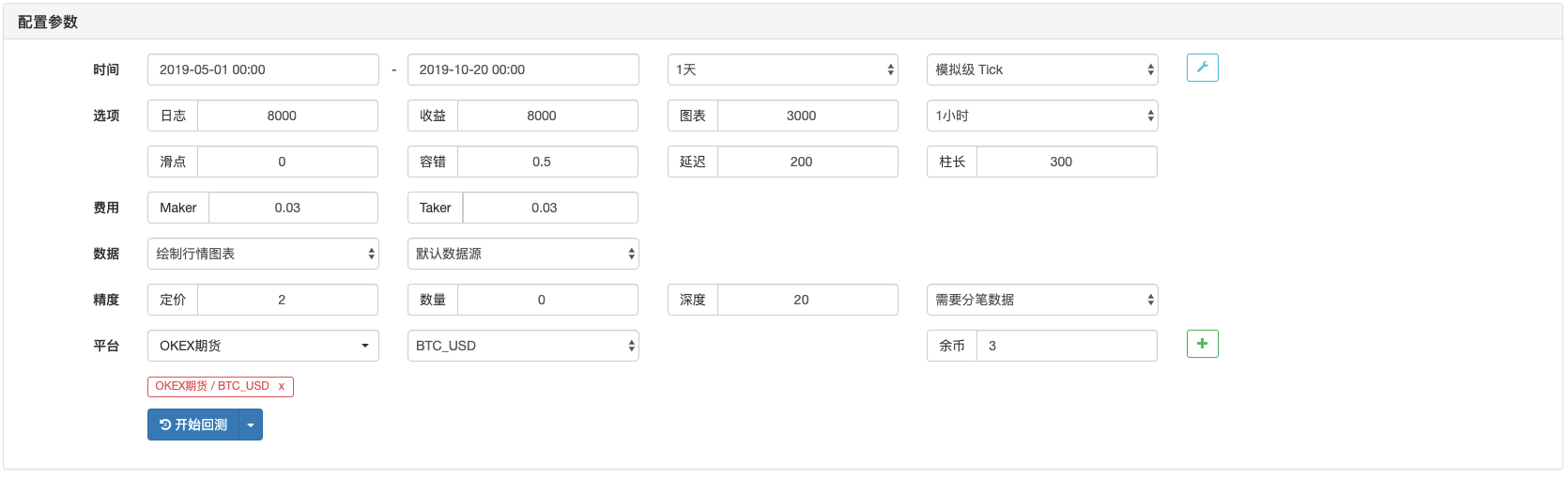The image size is (1568, 479).
Task: Click the 滑点 slippage input field
Action: point(287,162)
